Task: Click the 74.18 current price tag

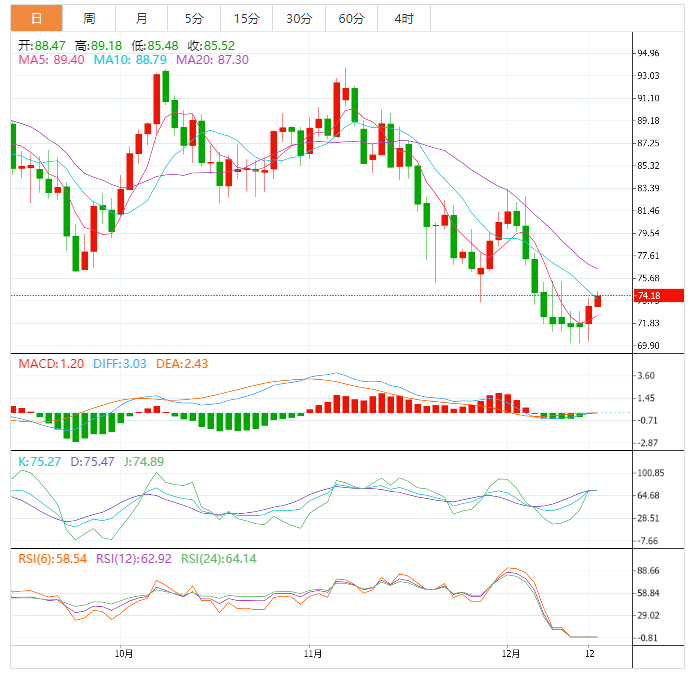Action: (648, 296)
